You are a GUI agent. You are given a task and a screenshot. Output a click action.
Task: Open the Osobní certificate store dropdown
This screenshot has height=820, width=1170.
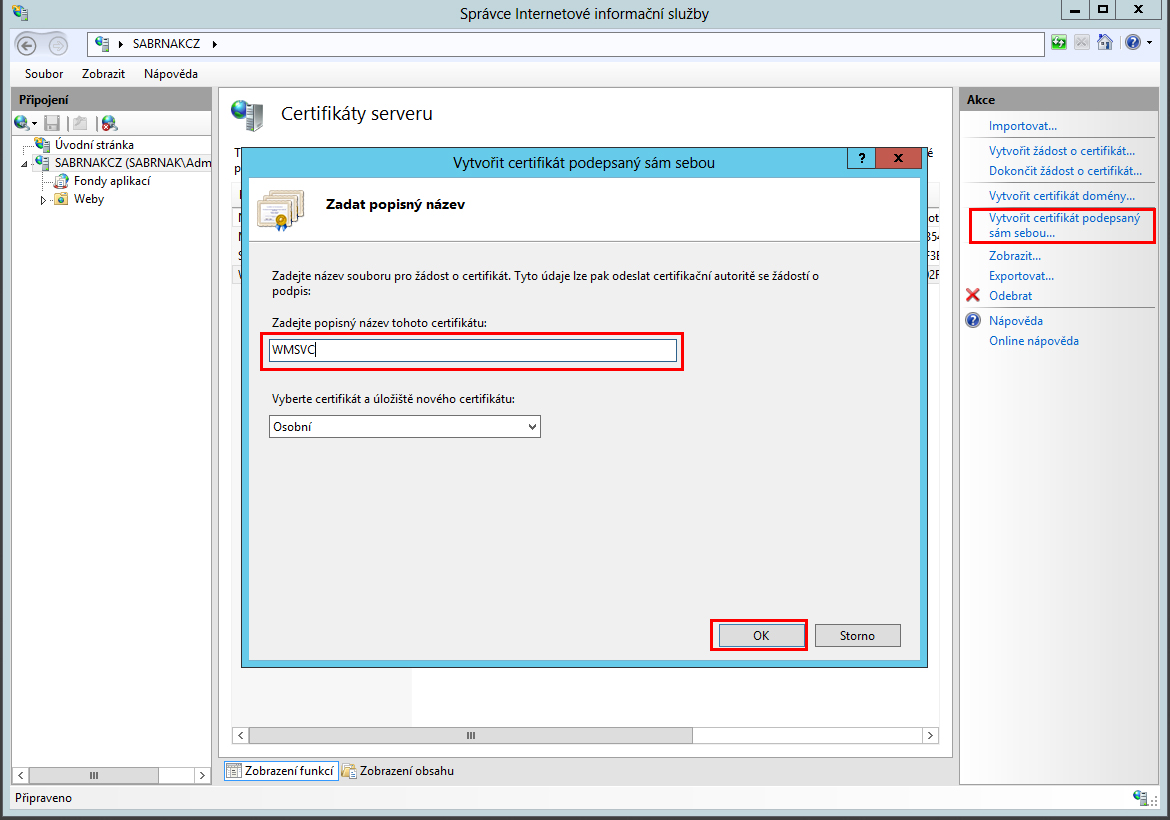[x=405, y=427]
